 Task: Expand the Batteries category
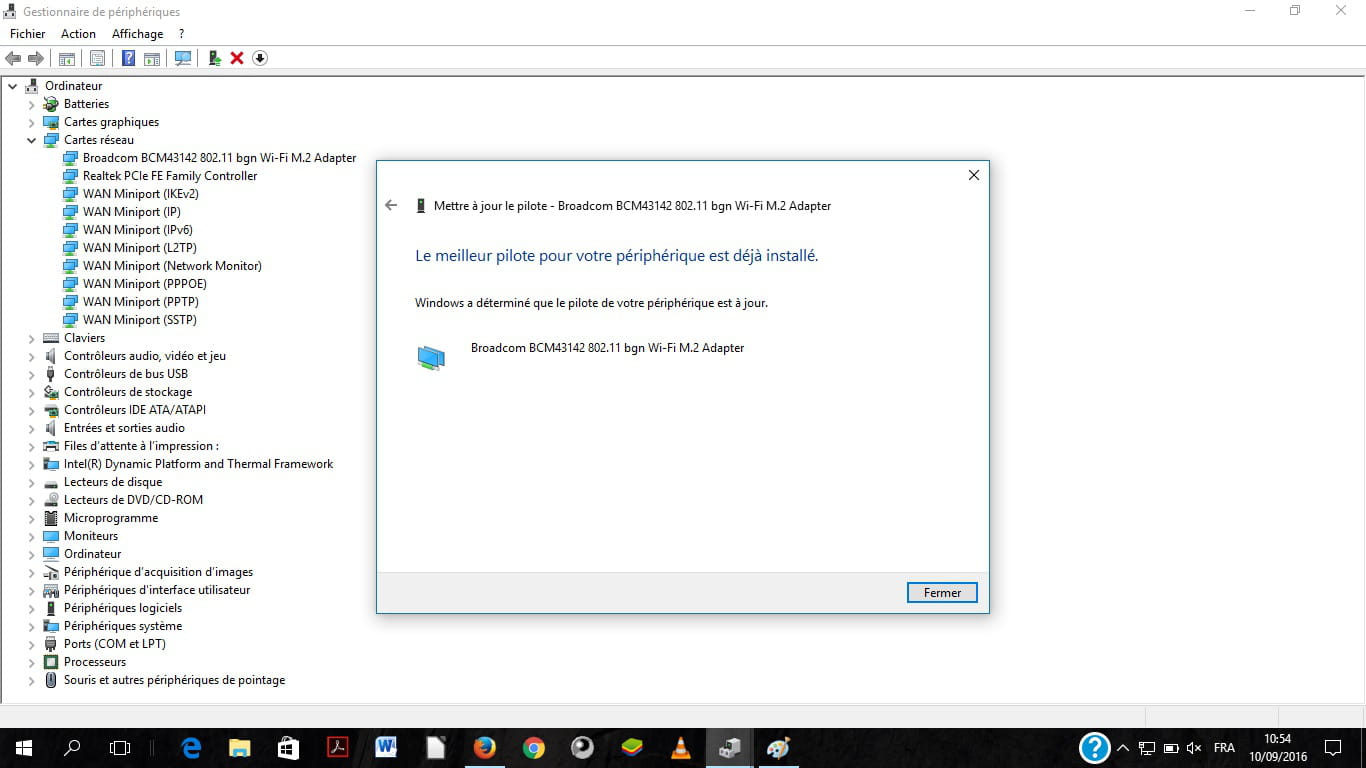pos(32,104)
